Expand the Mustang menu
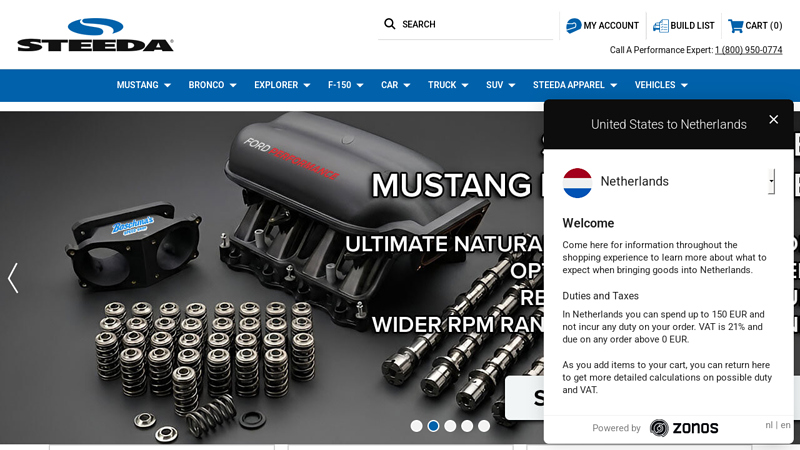The height and width of the screenshot is (450, 800). point(143,85)
